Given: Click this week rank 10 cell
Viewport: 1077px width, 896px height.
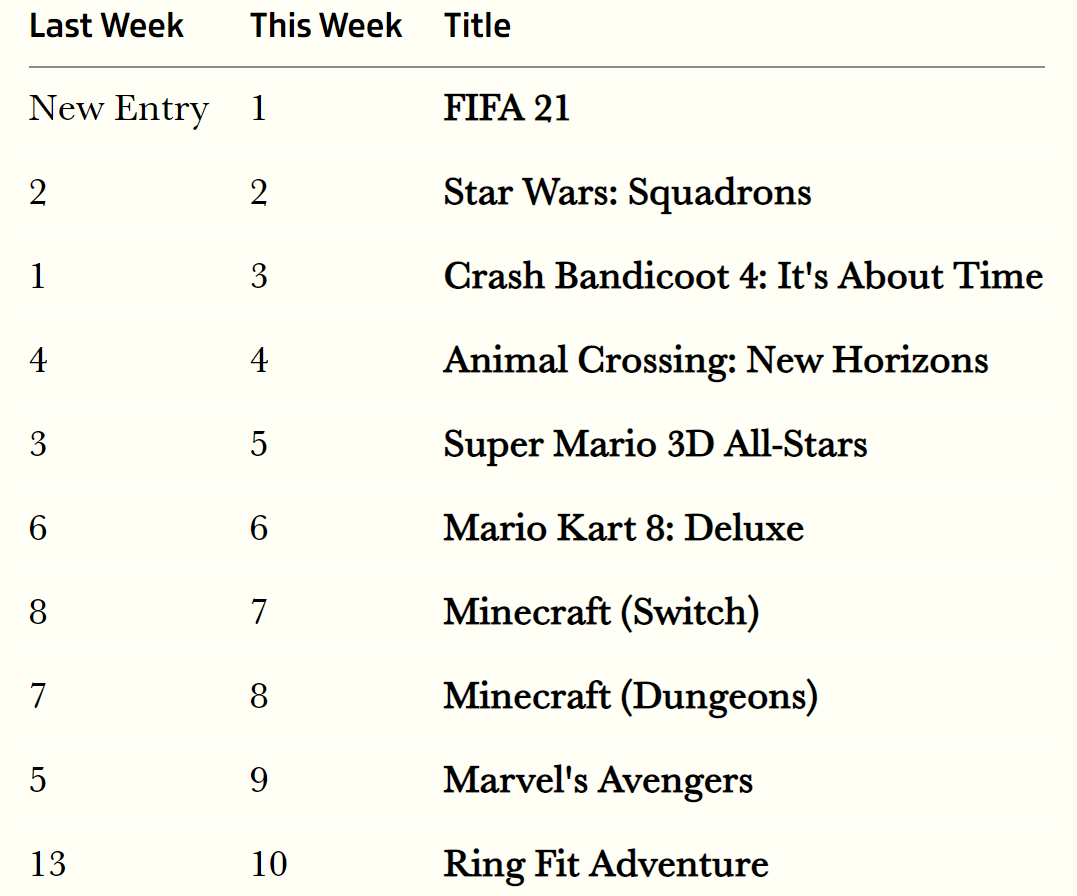Looking at the screenshot, I should (269, 864).
